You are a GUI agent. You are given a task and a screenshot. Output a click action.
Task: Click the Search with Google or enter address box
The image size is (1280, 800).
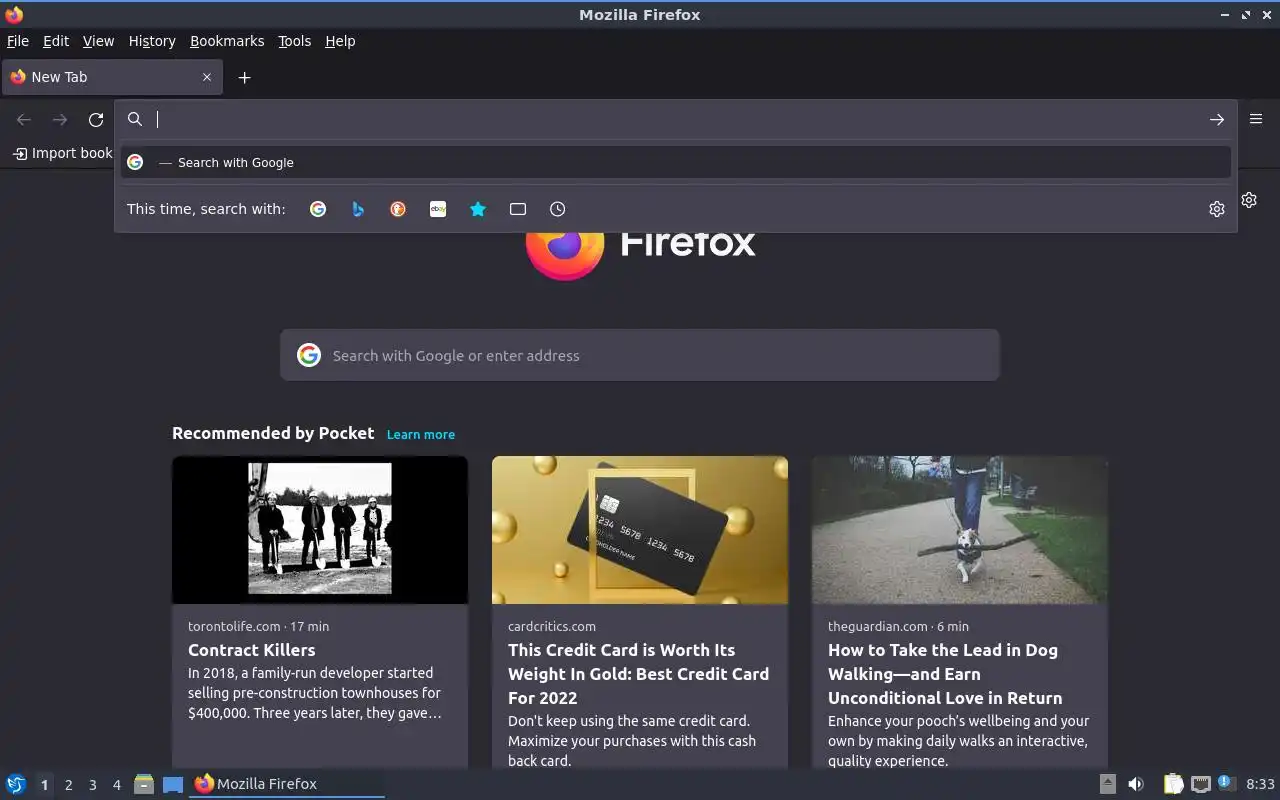(640, 355)
